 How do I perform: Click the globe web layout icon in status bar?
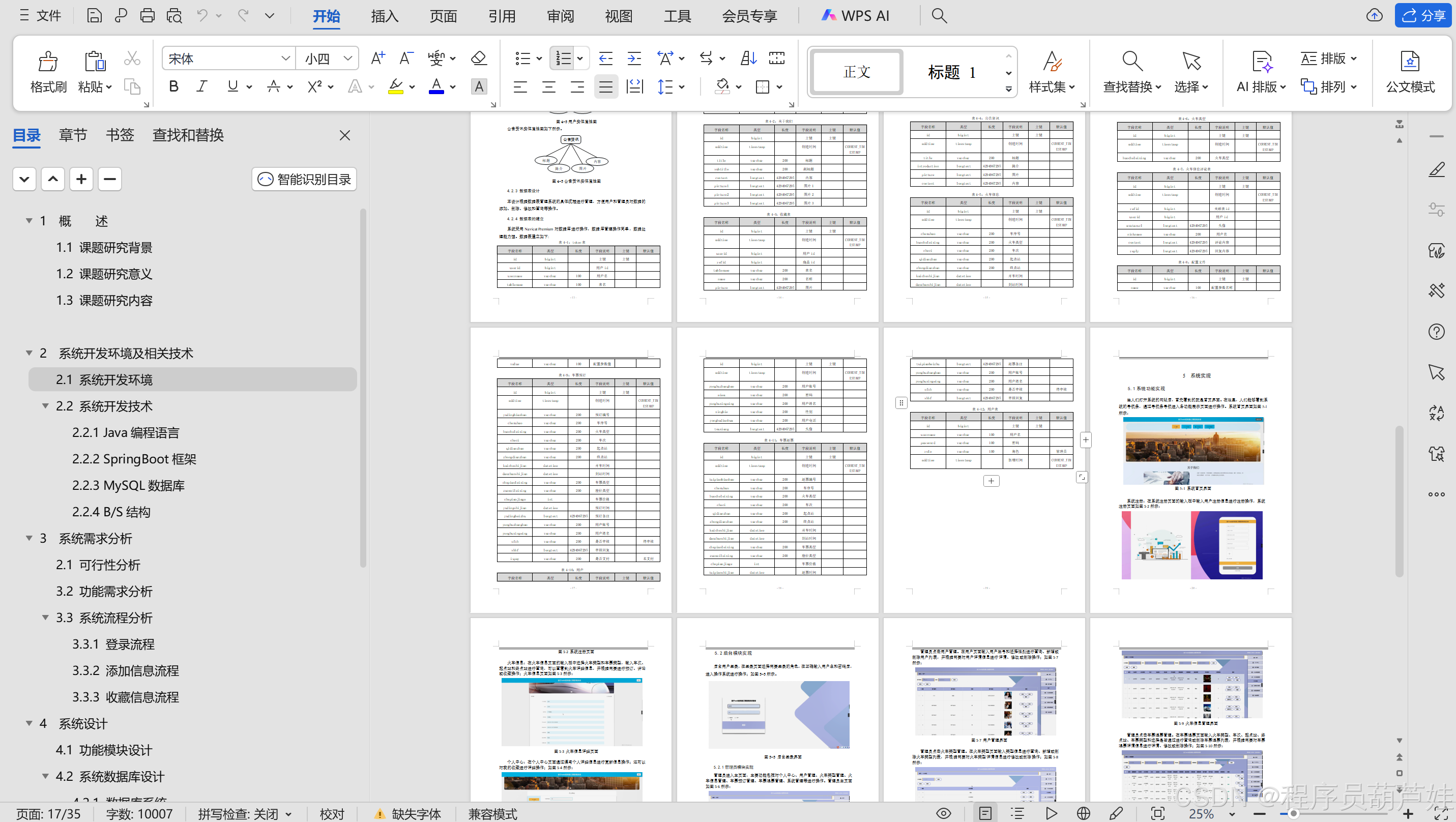[x=1083, y=813]
